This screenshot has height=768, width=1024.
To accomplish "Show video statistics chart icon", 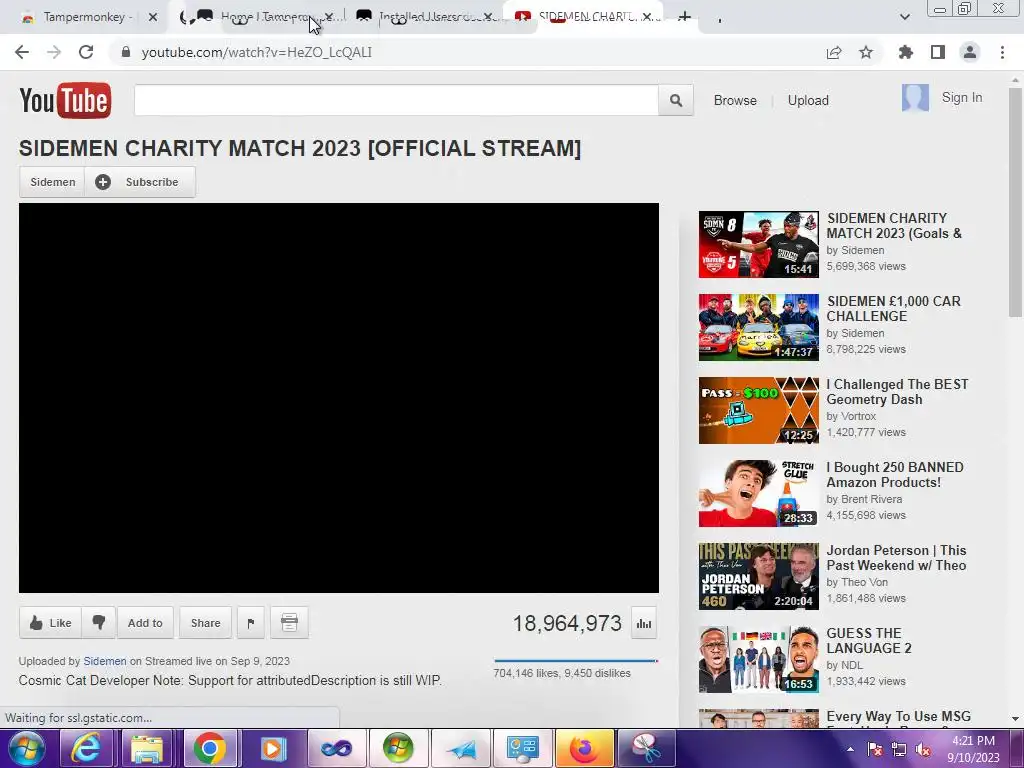I will tap(644, 623).
